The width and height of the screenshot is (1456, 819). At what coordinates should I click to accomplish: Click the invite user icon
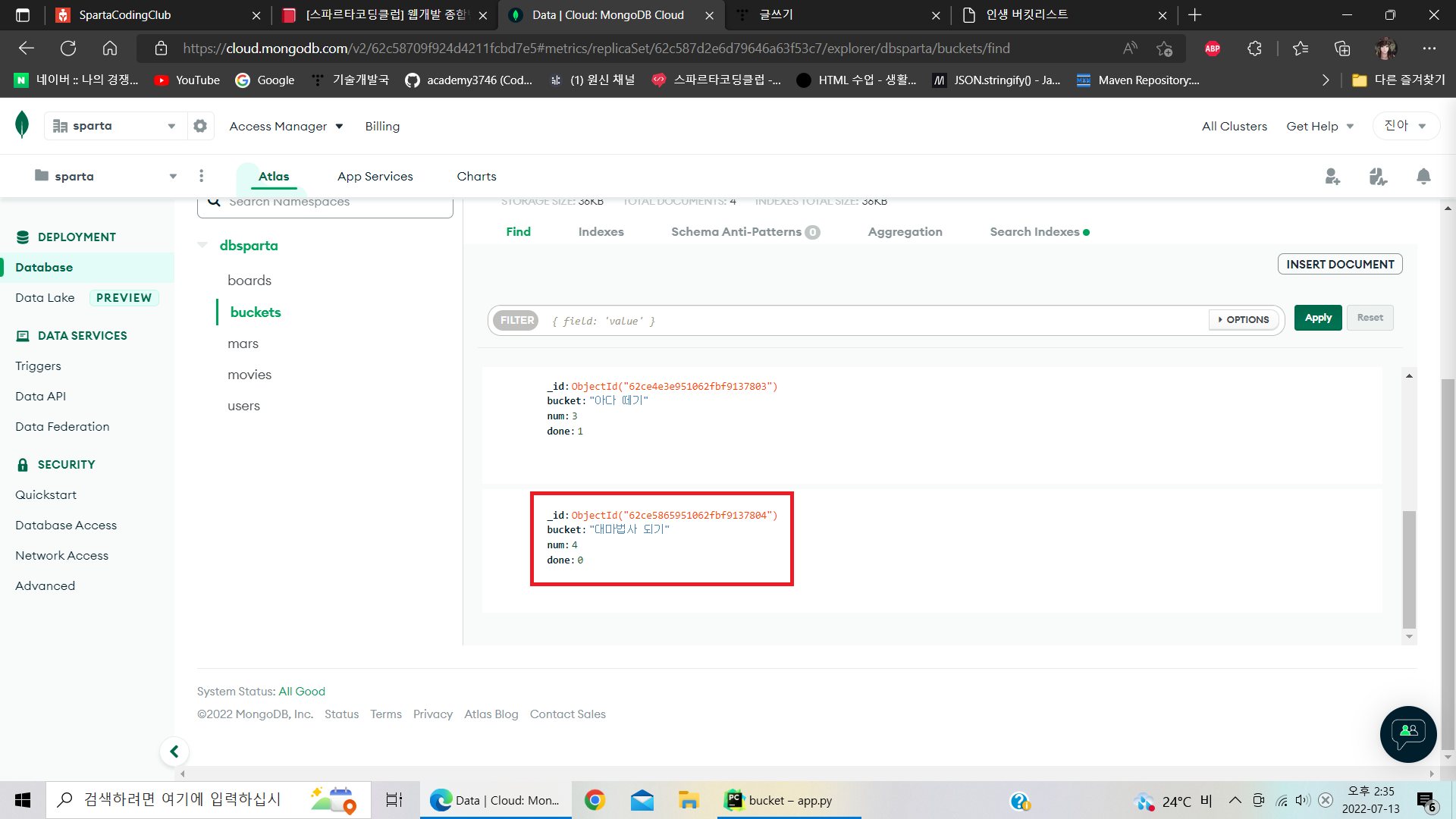tap(1332, 177)
